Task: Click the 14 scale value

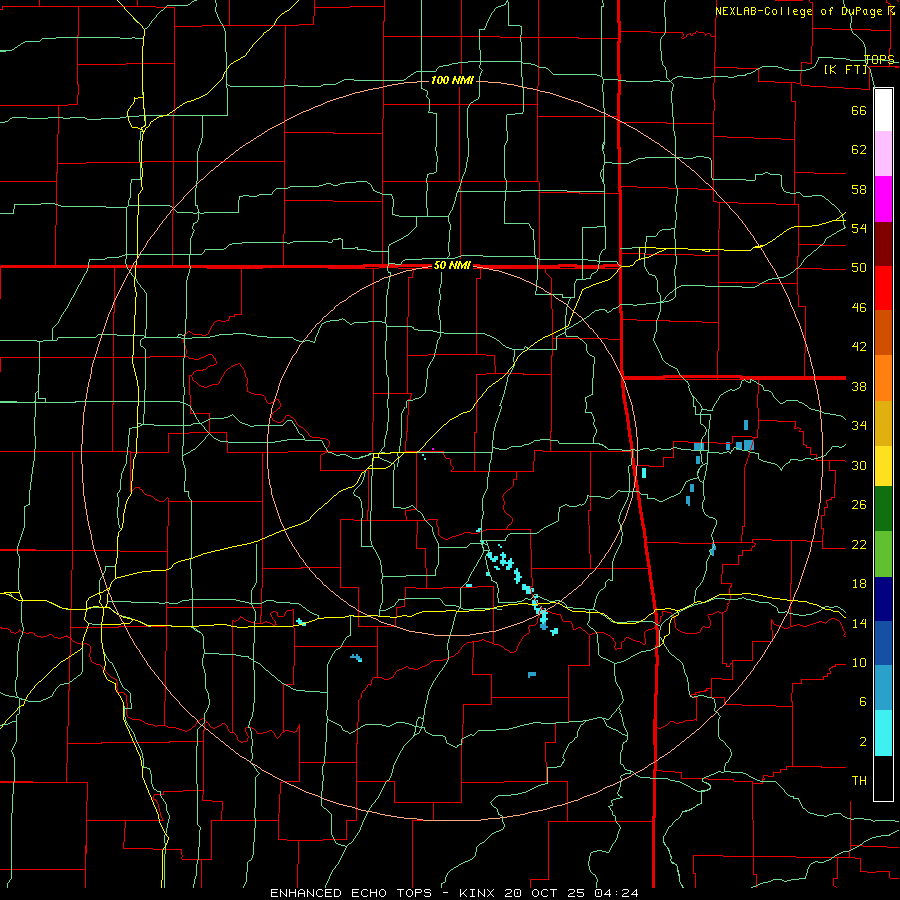Action: (859, 623)
